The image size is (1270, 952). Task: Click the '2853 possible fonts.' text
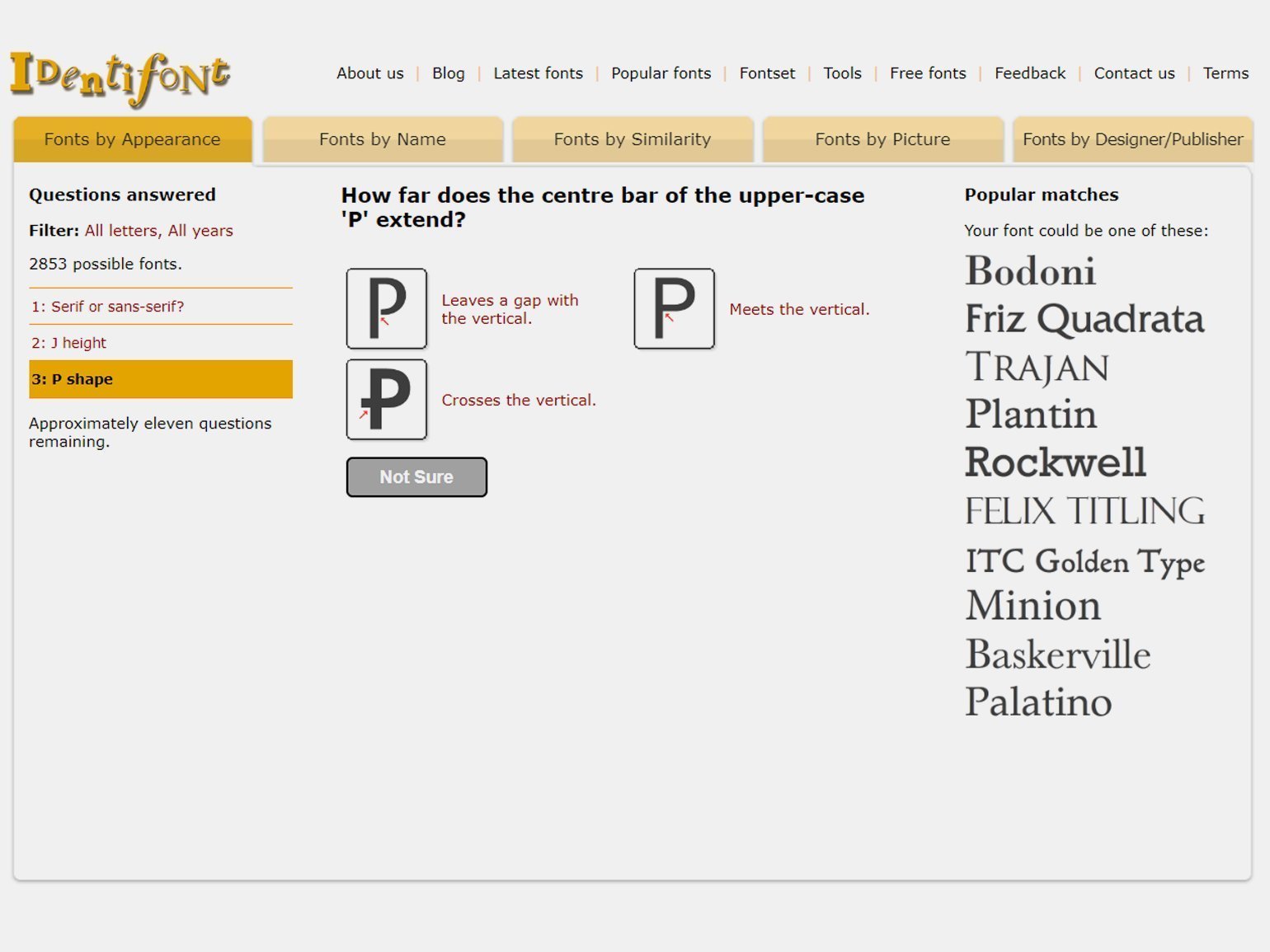106,264
